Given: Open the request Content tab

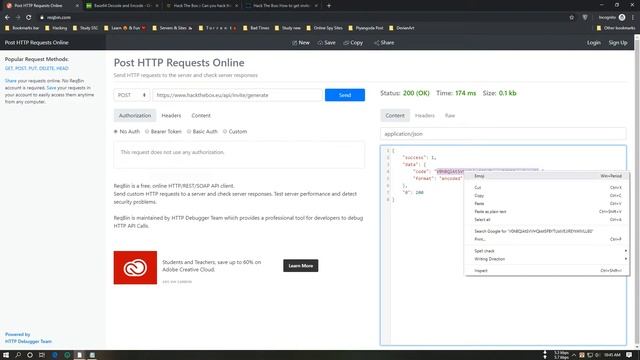Looking at the screenshot, I should (201, 116).
